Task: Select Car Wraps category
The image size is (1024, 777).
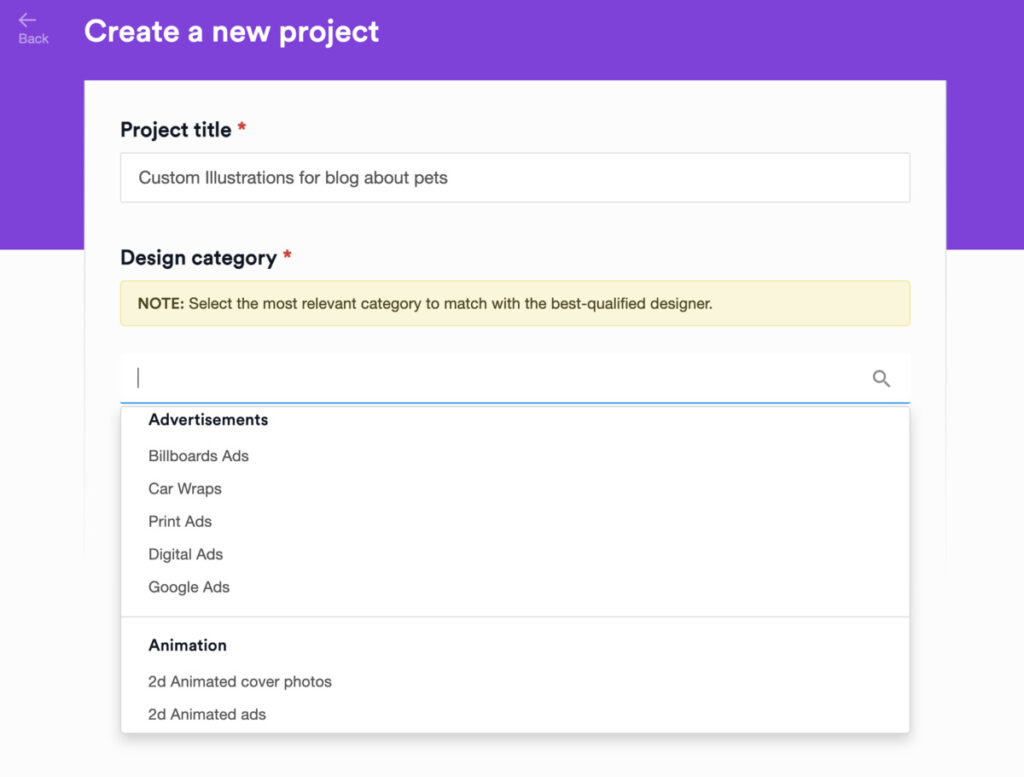Action: 185,488
